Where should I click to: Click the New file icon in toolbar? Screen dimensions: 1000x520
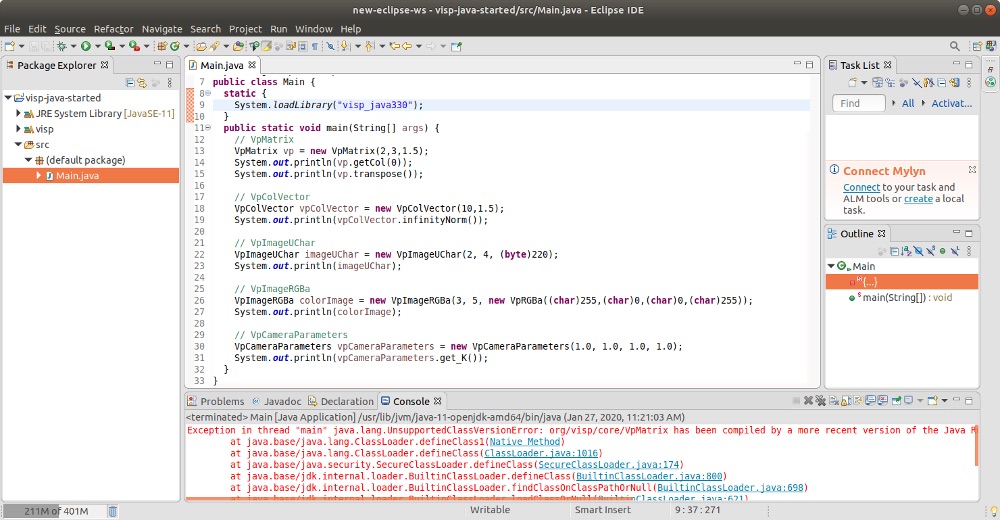point(9,46)
